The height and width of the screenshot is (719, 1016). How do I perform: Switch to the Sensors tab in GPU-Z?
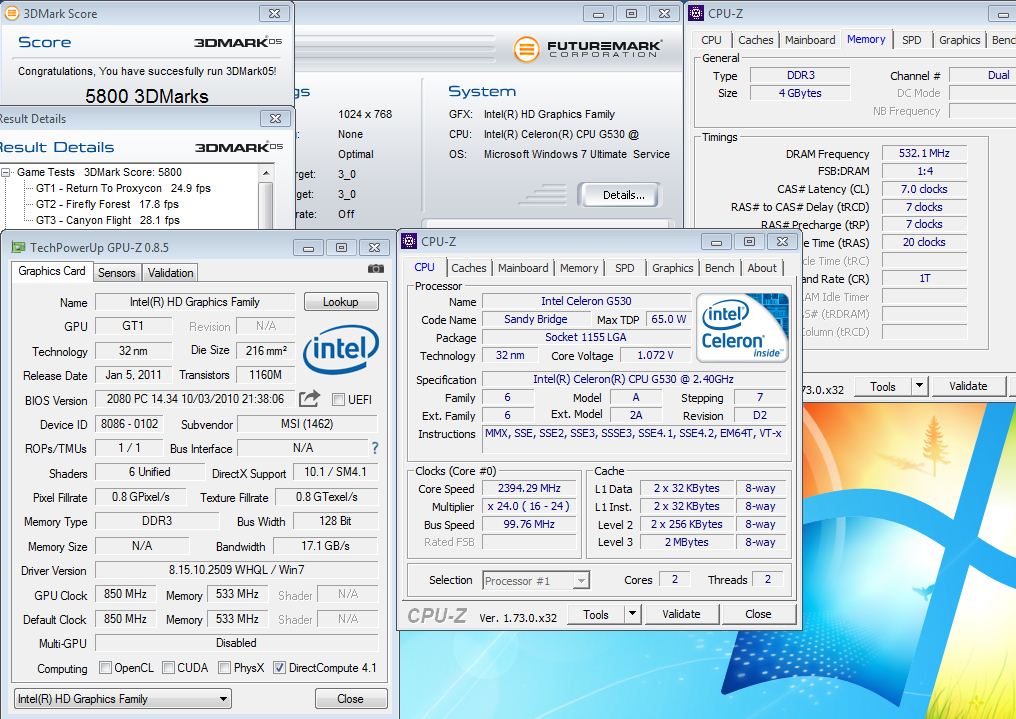117,273
